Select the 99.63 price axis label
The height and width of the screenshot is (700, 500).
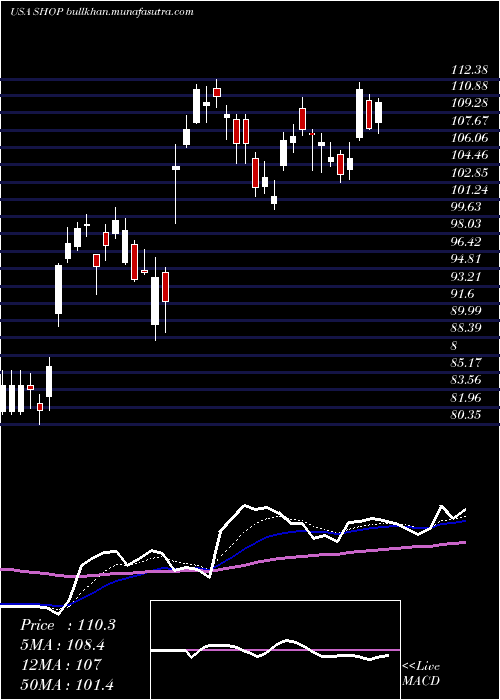(x=466, y=208)
